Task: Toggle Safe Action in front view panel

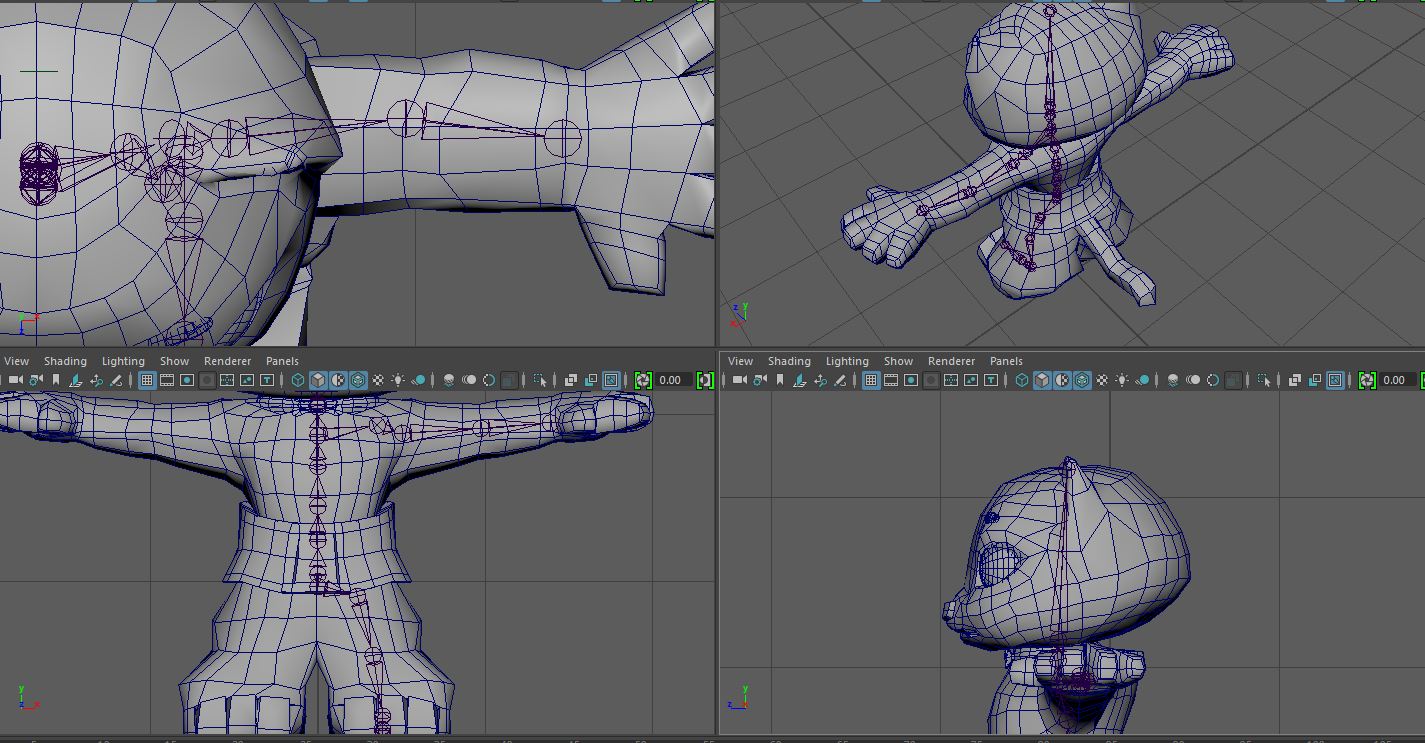Action: point(247,380)
